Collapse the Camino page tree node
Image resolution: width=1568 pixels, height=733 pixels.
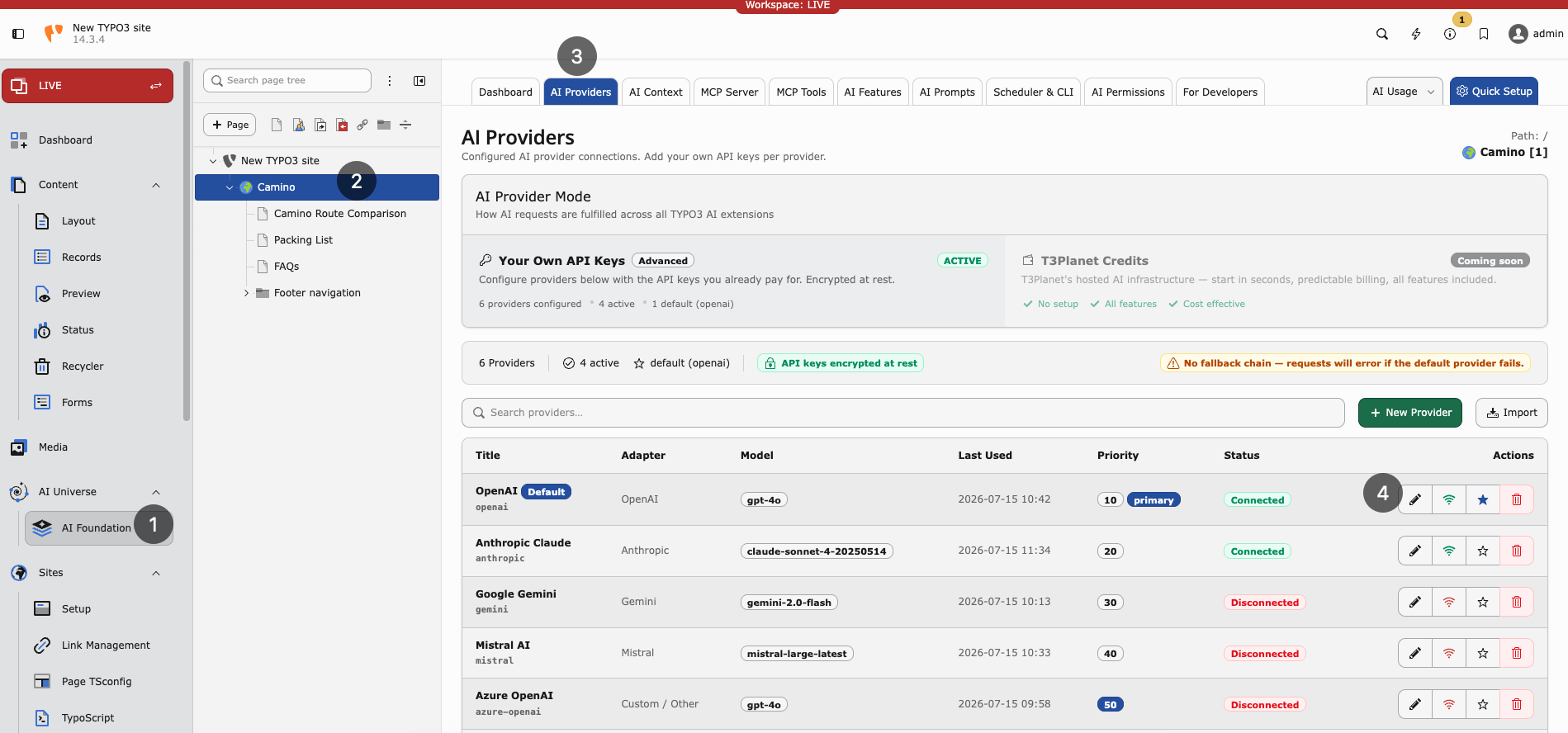(230, 187)
